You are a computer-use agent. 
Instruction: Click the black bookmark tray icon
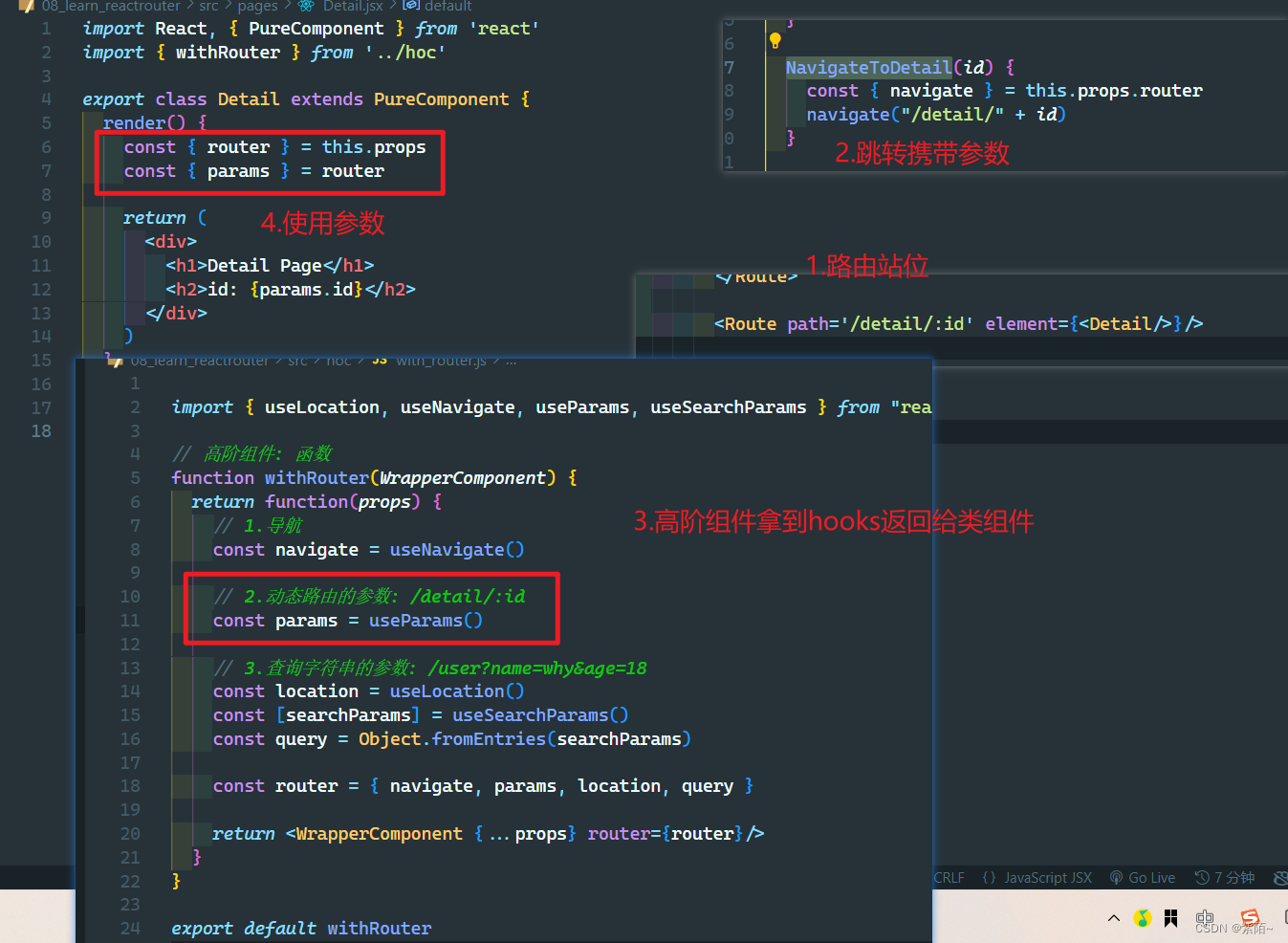(x=1171, y=918)
